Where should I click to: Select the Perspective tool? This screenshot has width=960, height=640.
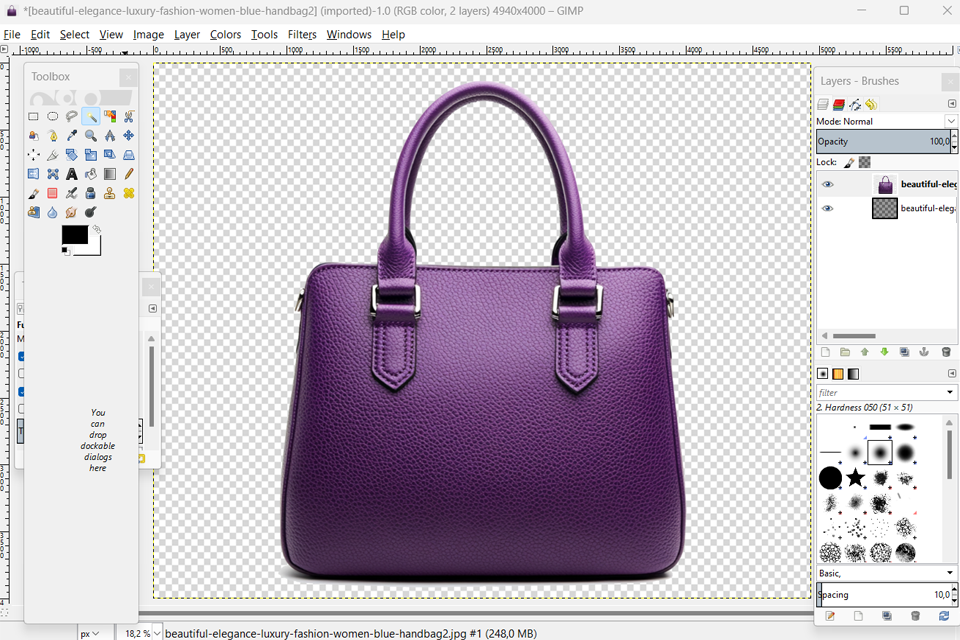pyautogui.click(x=129, y=155)
